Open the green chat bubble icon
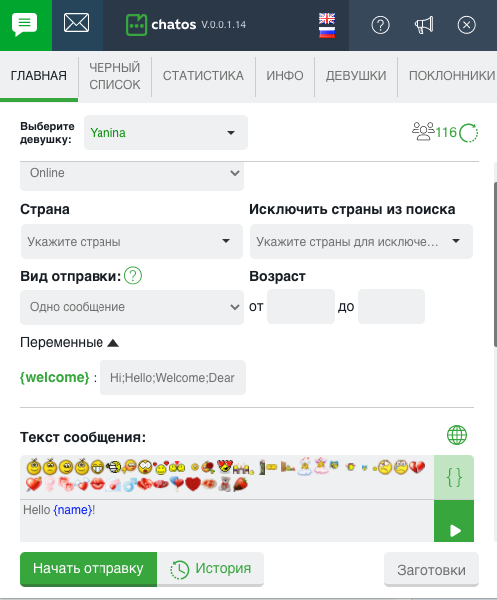 [x=25, y=25]
